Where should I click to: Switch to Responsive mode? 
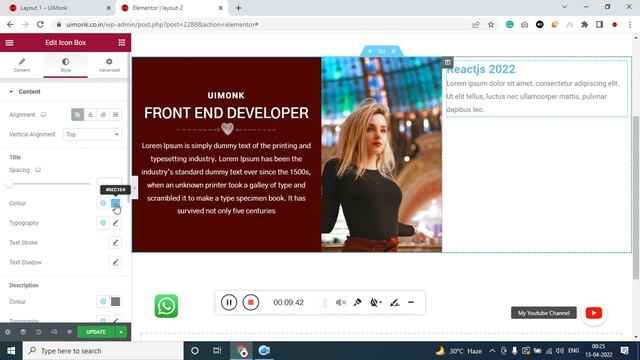click(x=54, y=332)
